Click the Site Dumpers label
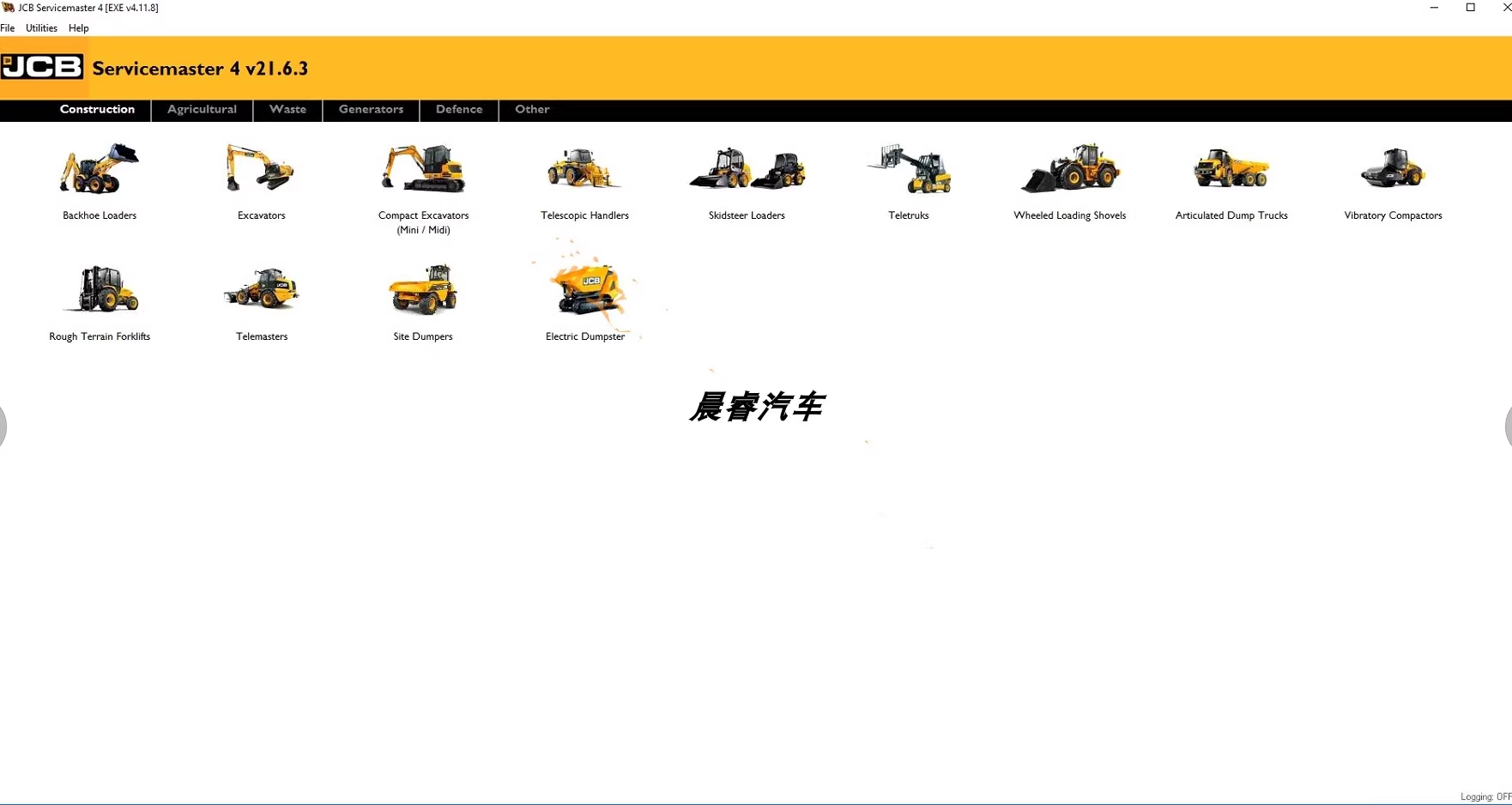This screenshot has width=1512, height=805. coord(423,336)
